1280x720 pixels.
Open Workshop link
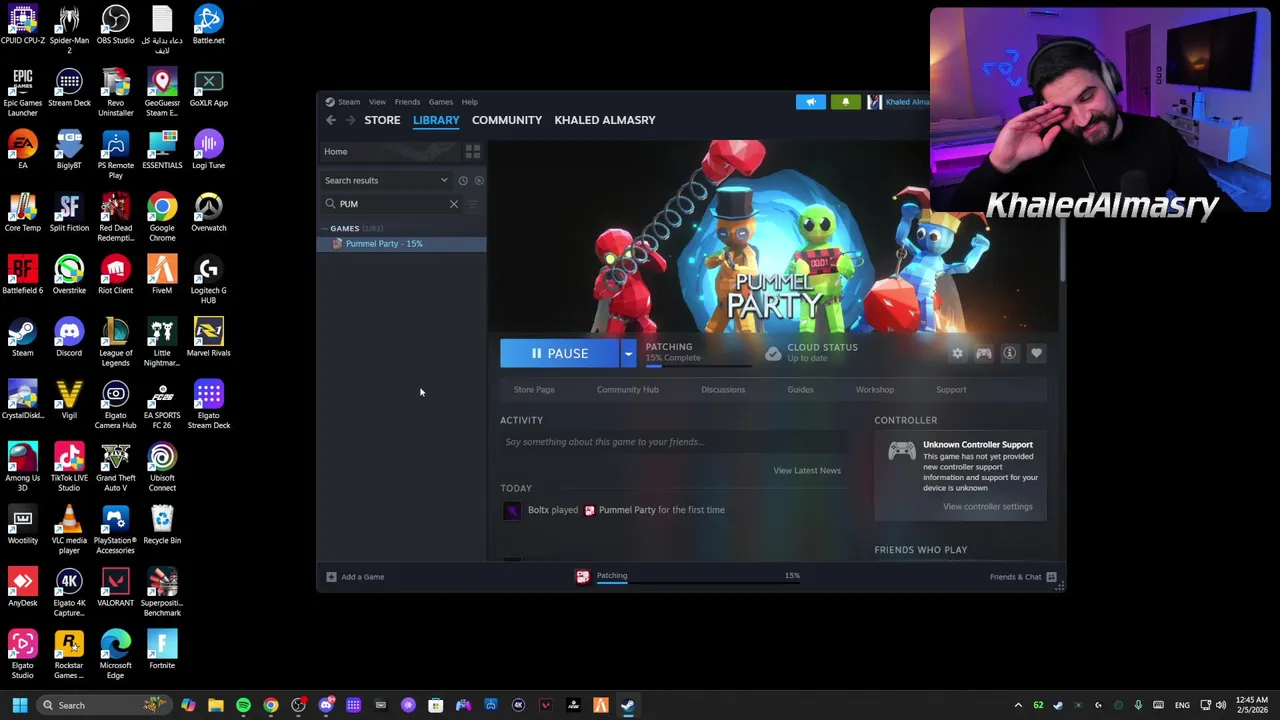[x=875, y=390]
